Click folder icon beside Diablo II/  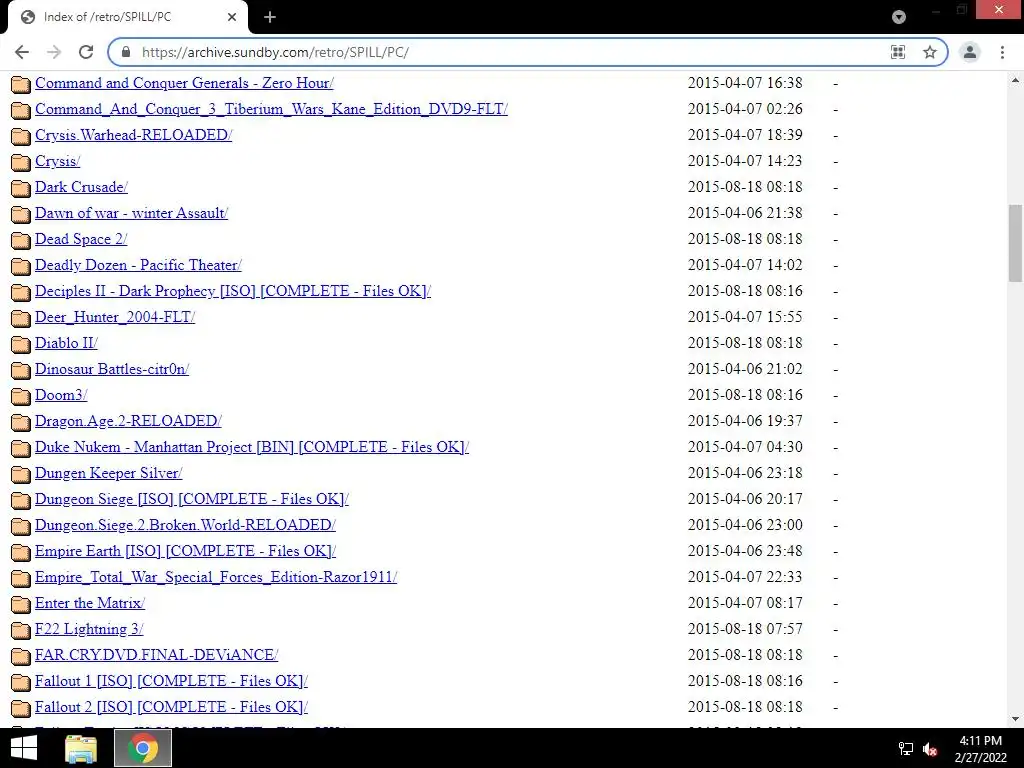pos(21,344)
